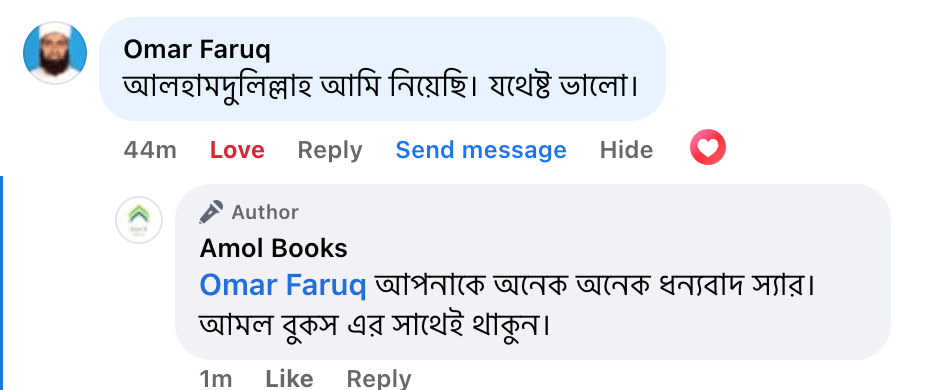Reply to the Amol Books comment
Viewport: 938px width, 390px height.
(x=379, y=379)
